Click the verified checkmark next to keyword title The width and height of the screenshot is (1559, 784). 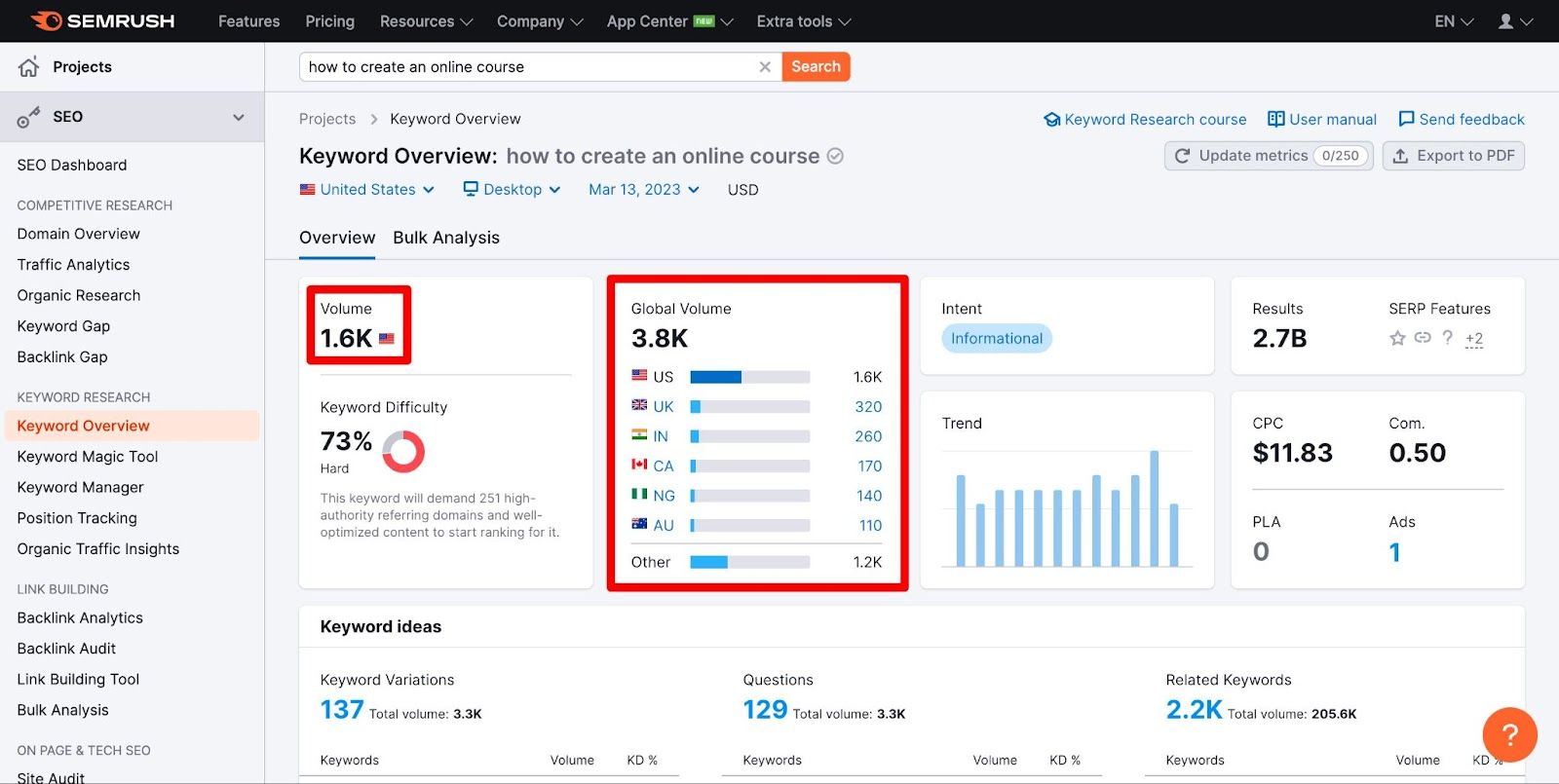point(835,156)
